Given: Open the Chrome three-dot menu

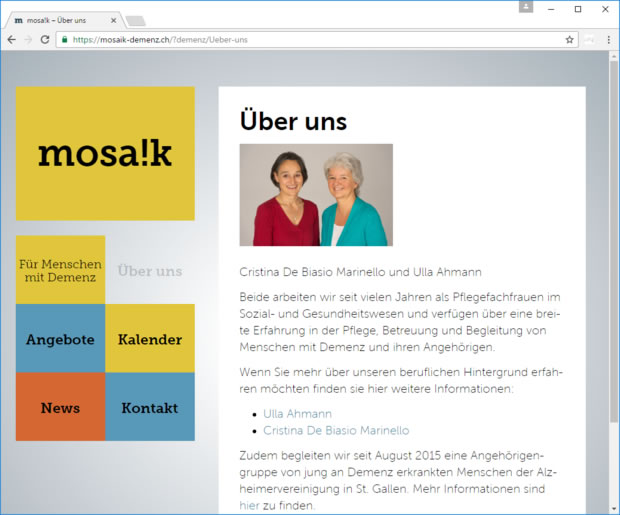Looking at the screenshot, I should click(x=608, y=40).
